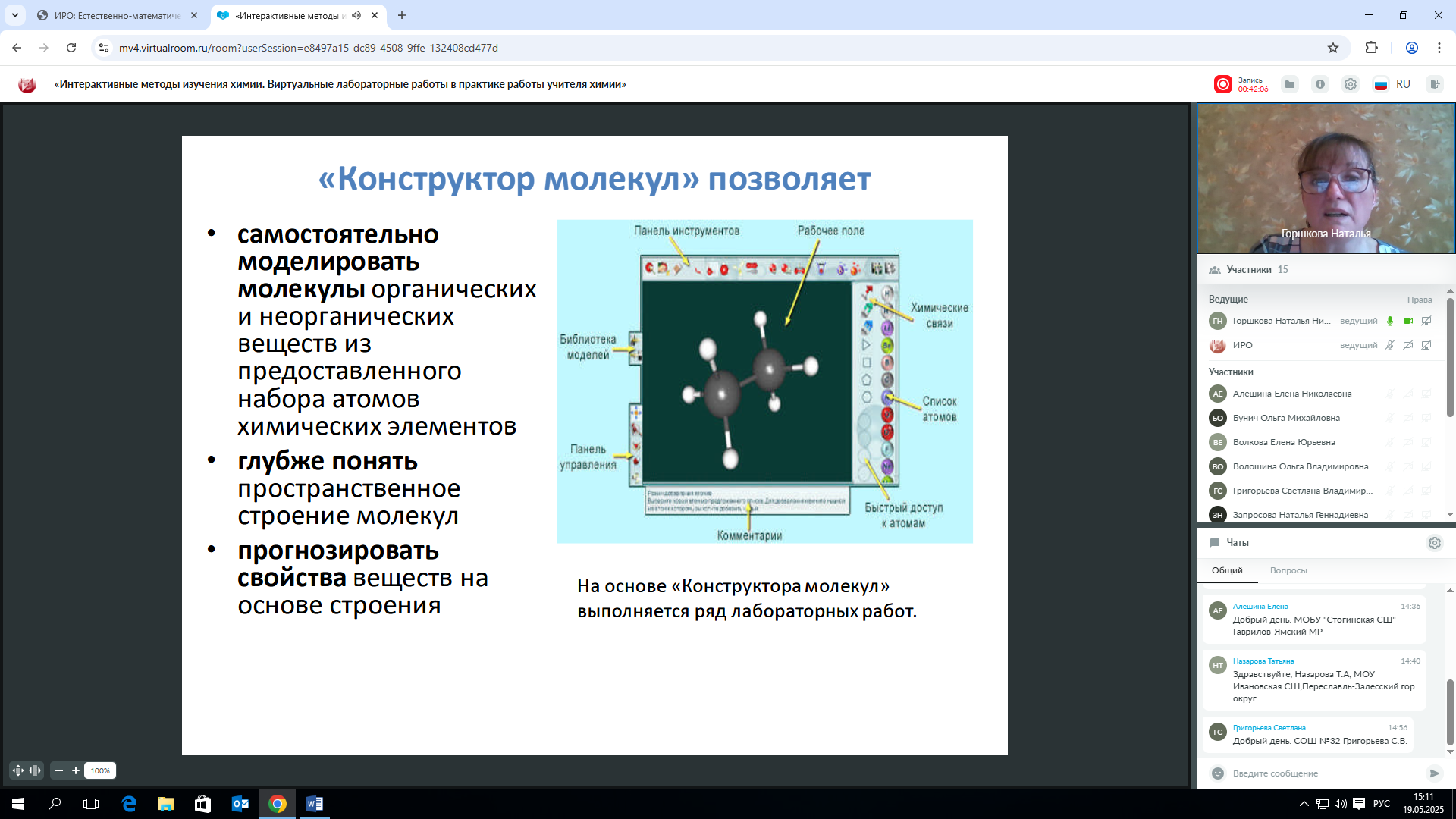This screenshot has width=1456, height=819.
Task: Toggle the microphone of ИРО presenter
Action: pos(1390,345)
